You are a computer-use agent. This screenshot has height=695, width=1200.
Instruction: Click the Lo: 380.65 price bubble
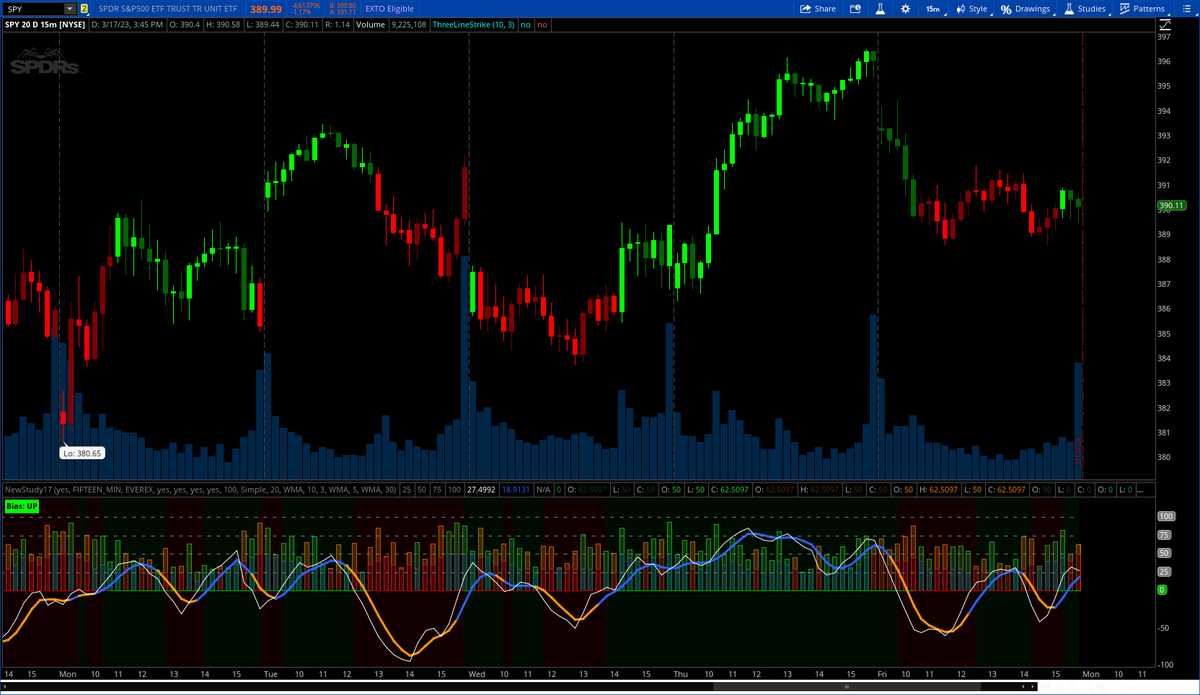pyautogui.click(x=83, y=453)
